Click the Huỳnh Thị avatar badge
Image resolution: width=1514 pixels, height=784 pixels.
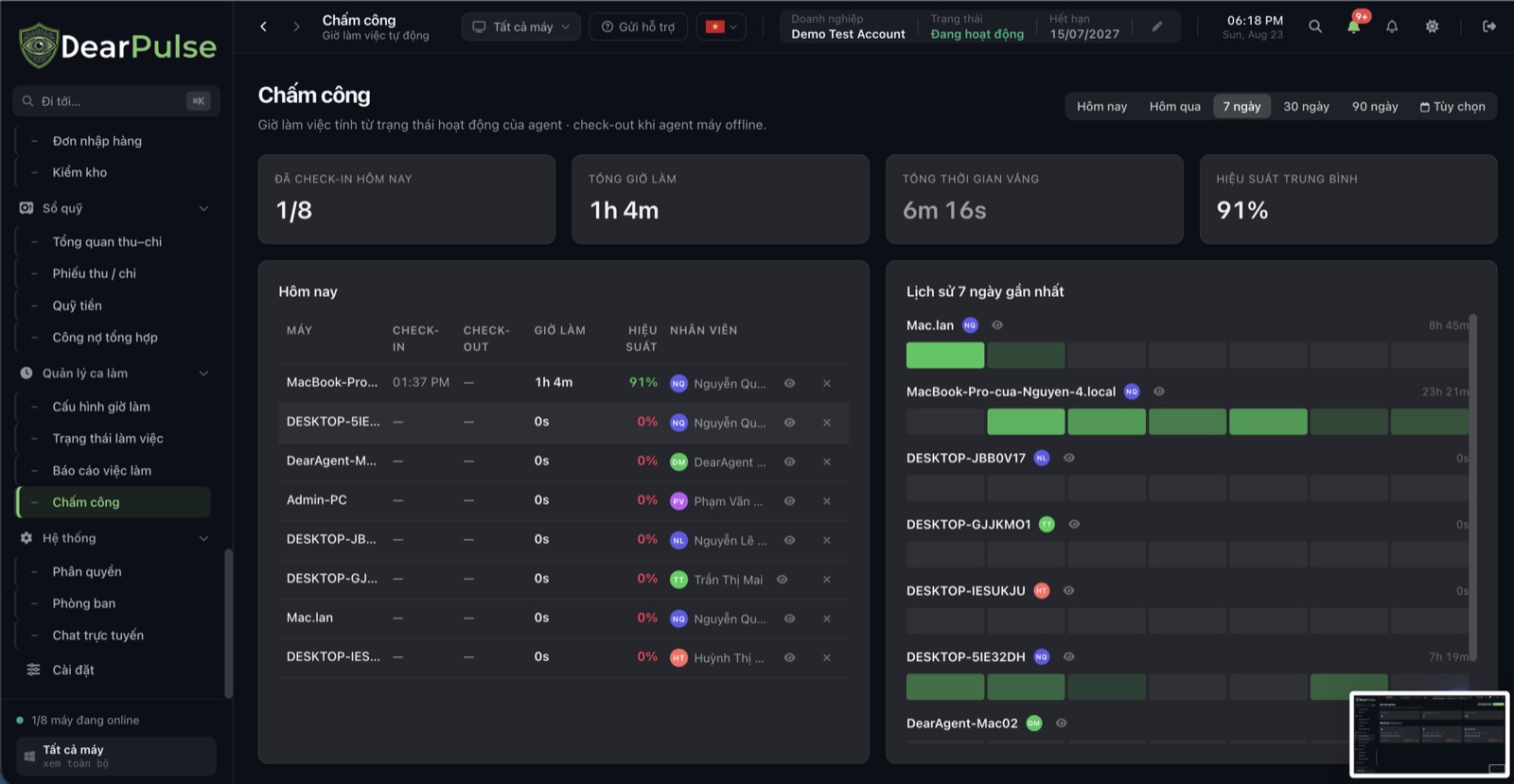678,658
